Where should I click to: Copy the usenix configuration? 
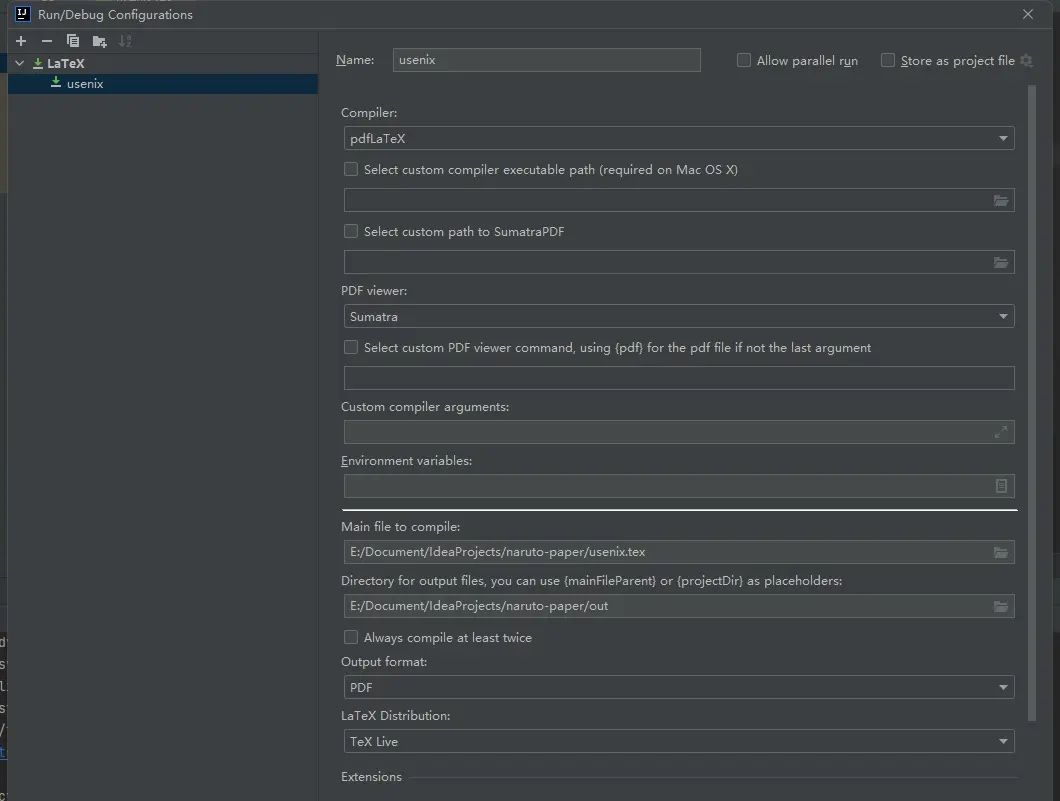(71, 41)
